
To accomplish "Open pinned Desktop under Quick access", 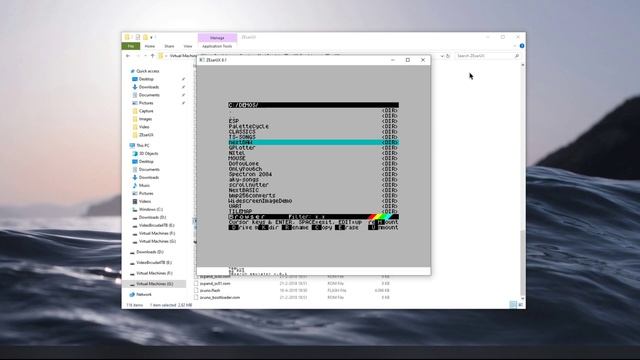I will click(x=146, y=79).
